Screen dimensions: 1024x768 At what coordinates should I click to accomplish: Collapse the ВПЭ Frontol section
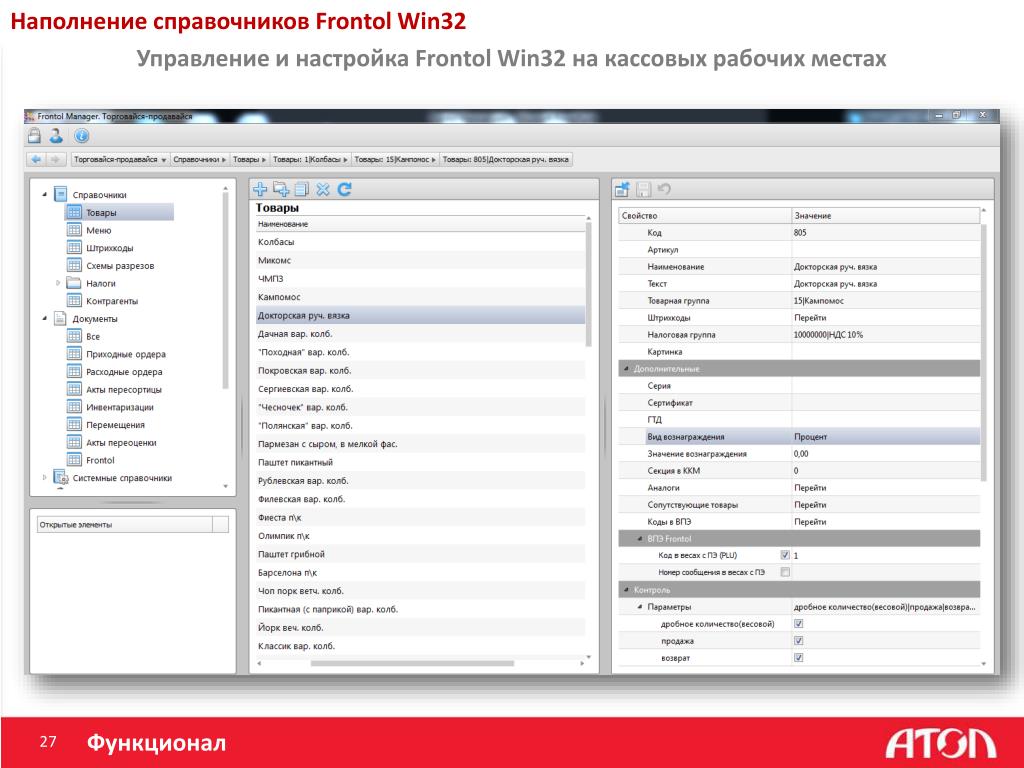coord(640,539)
